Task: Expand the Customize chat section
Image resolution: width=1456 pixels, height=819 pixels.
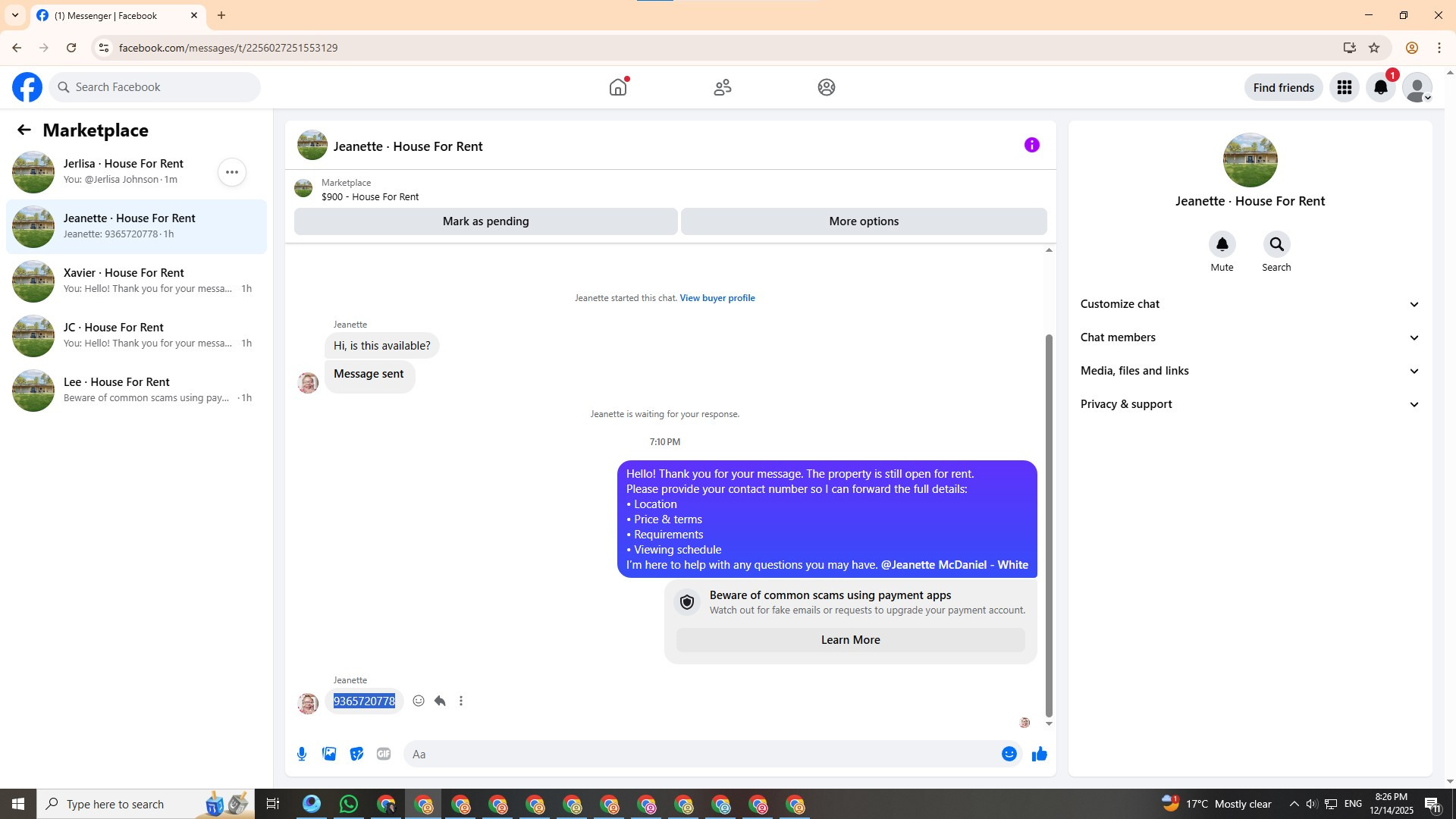Action: pyautogui.click(x=1250, y=304)
